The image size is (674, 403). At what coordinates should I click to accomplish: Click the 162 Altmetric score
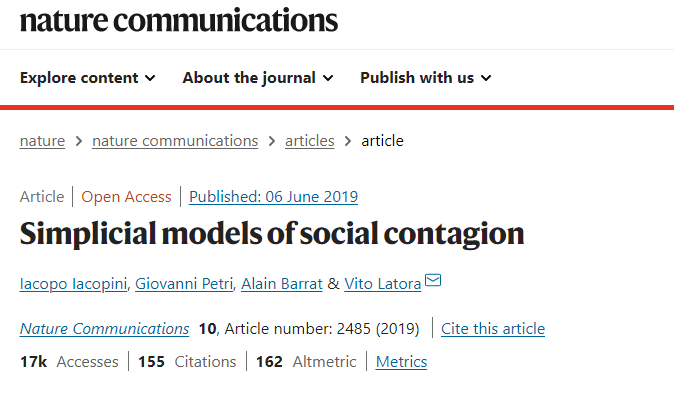(305, 362)
